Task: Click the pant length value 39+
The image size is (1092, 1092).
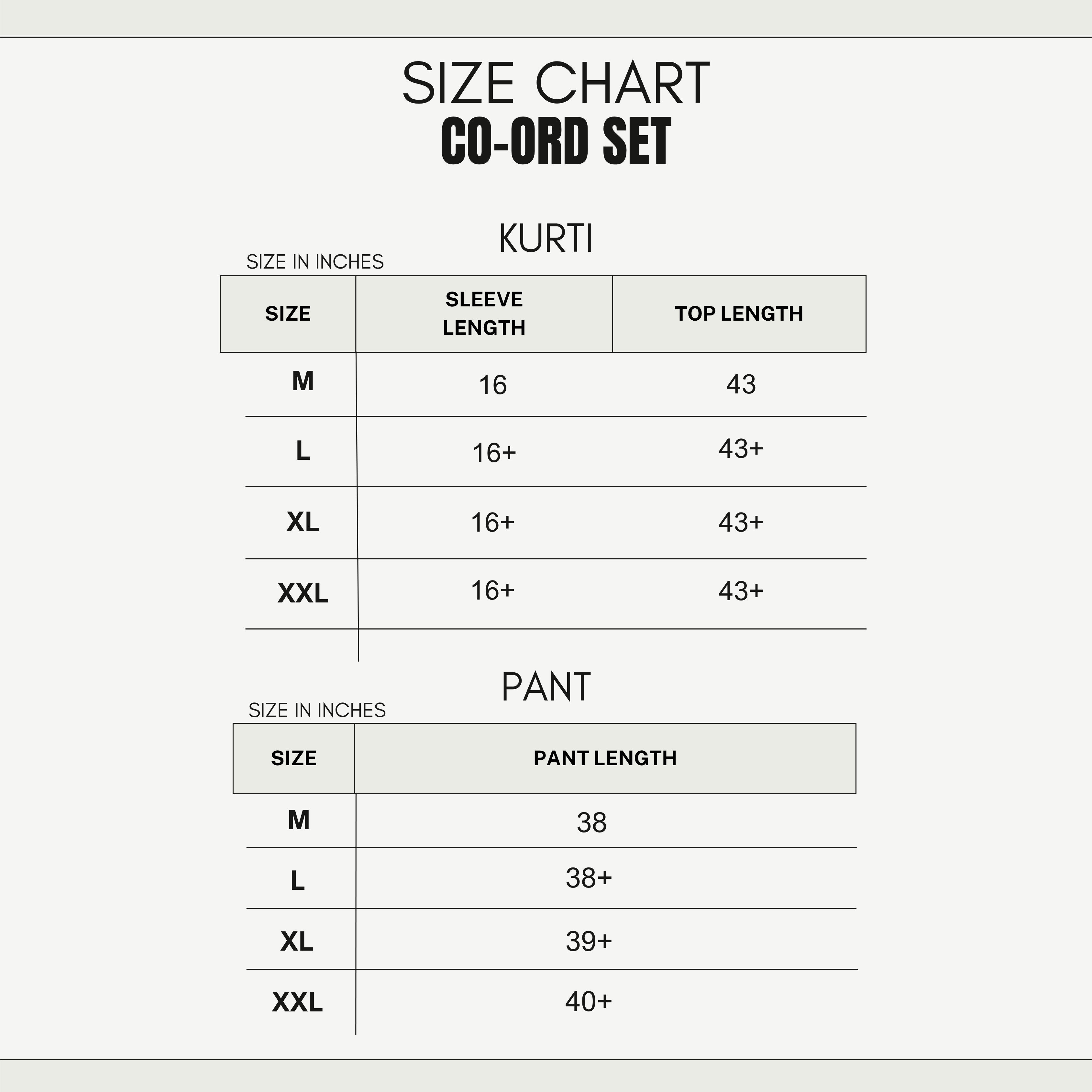Action: (x=589, y=942)
